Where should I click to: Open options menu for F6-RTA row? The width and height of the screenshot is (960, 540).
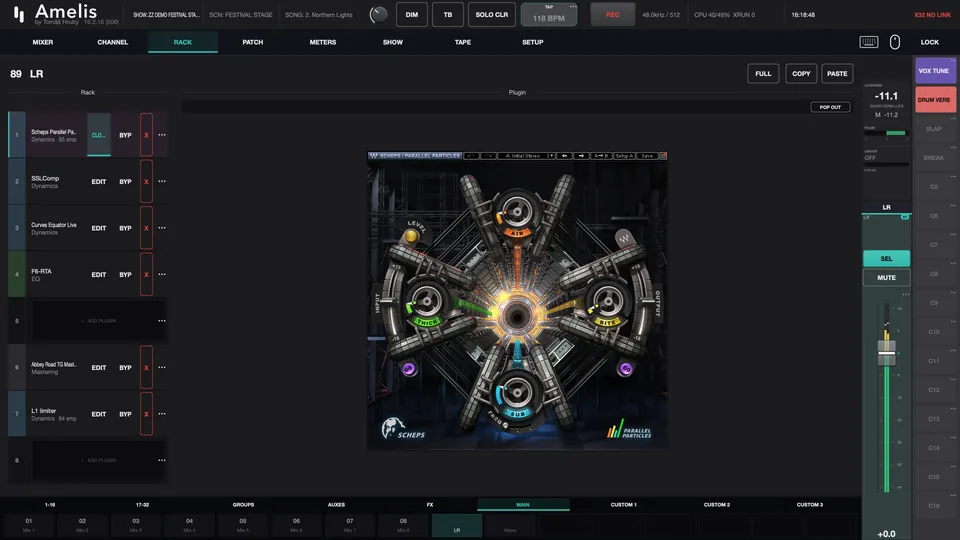coord(162,274)
